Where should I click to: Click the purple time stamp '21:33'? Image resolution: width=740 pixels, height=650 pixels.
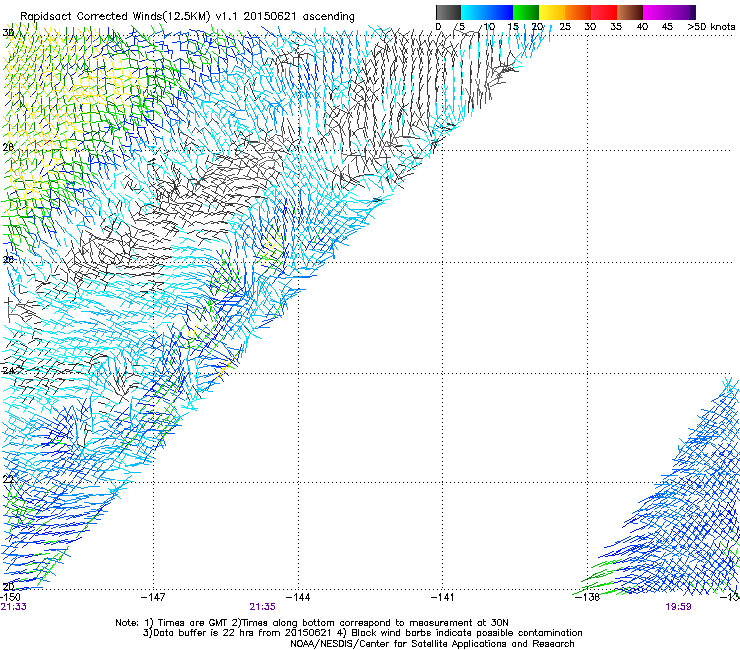(x=13, y=607)
